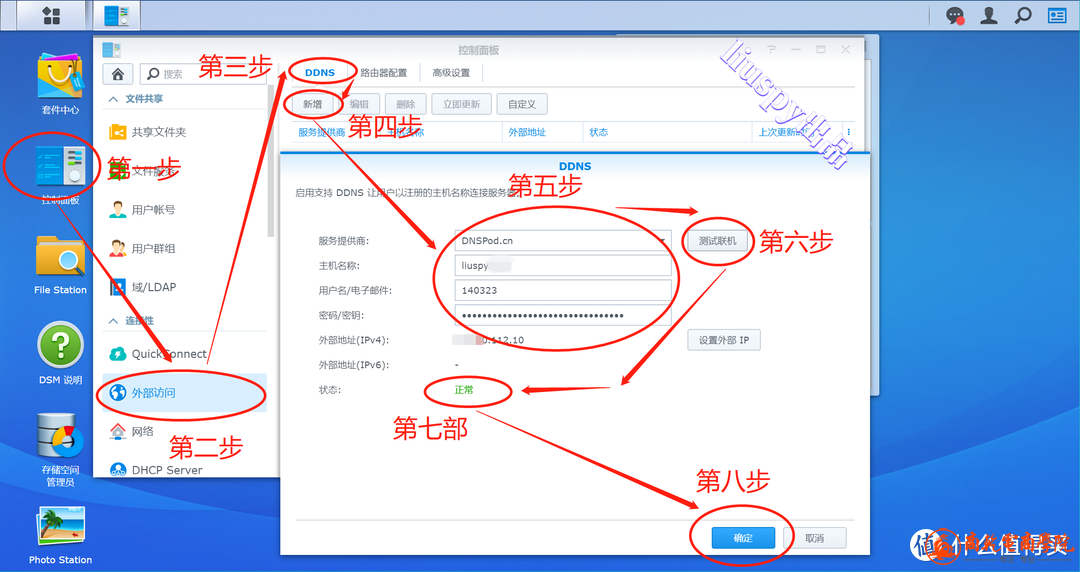The width and height of the screenshot is (1080, 572).
Task: Click Test Connection (测试联机) button
Action: pyautogui.click(x=717, y=241)
